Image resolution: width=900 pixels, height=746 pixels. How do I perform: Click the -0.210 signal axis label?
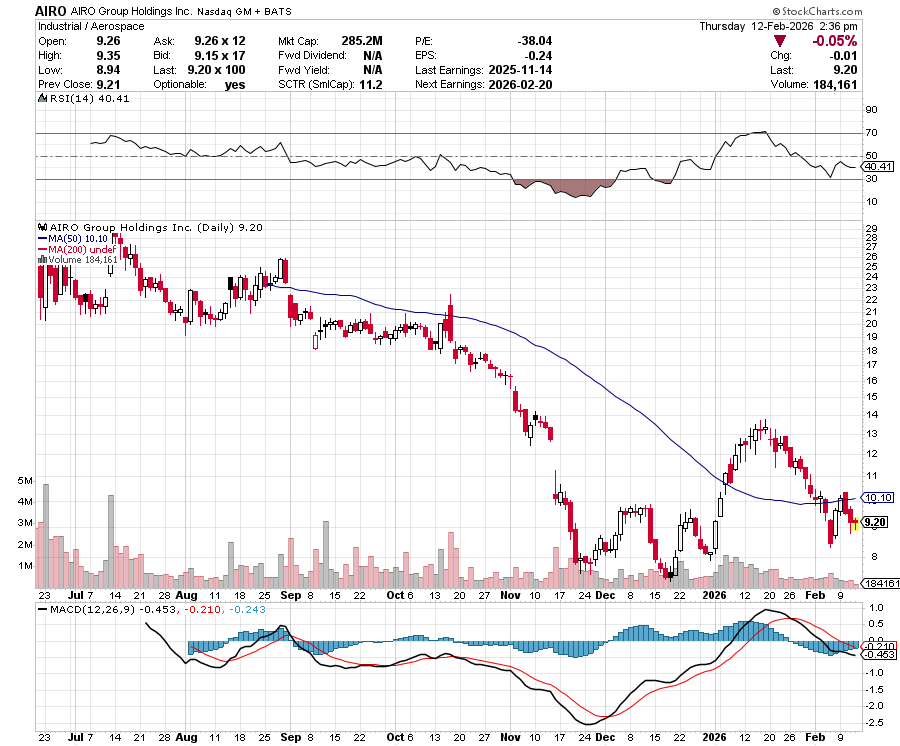click(880, 646)
